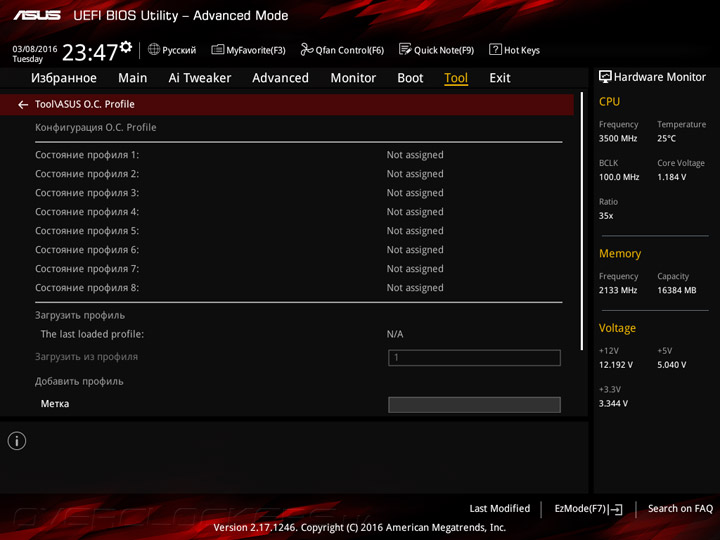Click Last Modified button
The width and height of the screenshot is (720, 540).
pyautogui.click(x=500, y=509)
